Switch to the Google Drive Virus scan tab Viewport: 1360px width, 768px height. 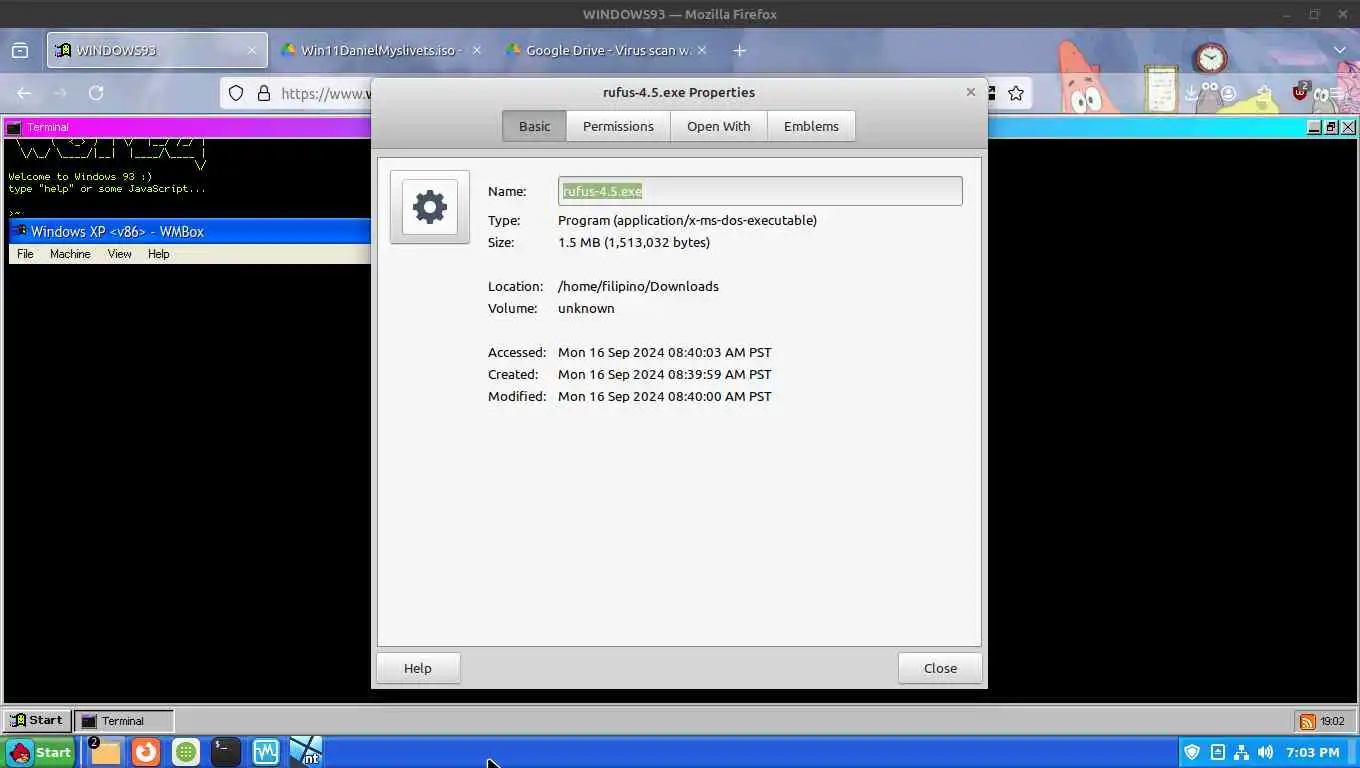[x=607, y=50]
